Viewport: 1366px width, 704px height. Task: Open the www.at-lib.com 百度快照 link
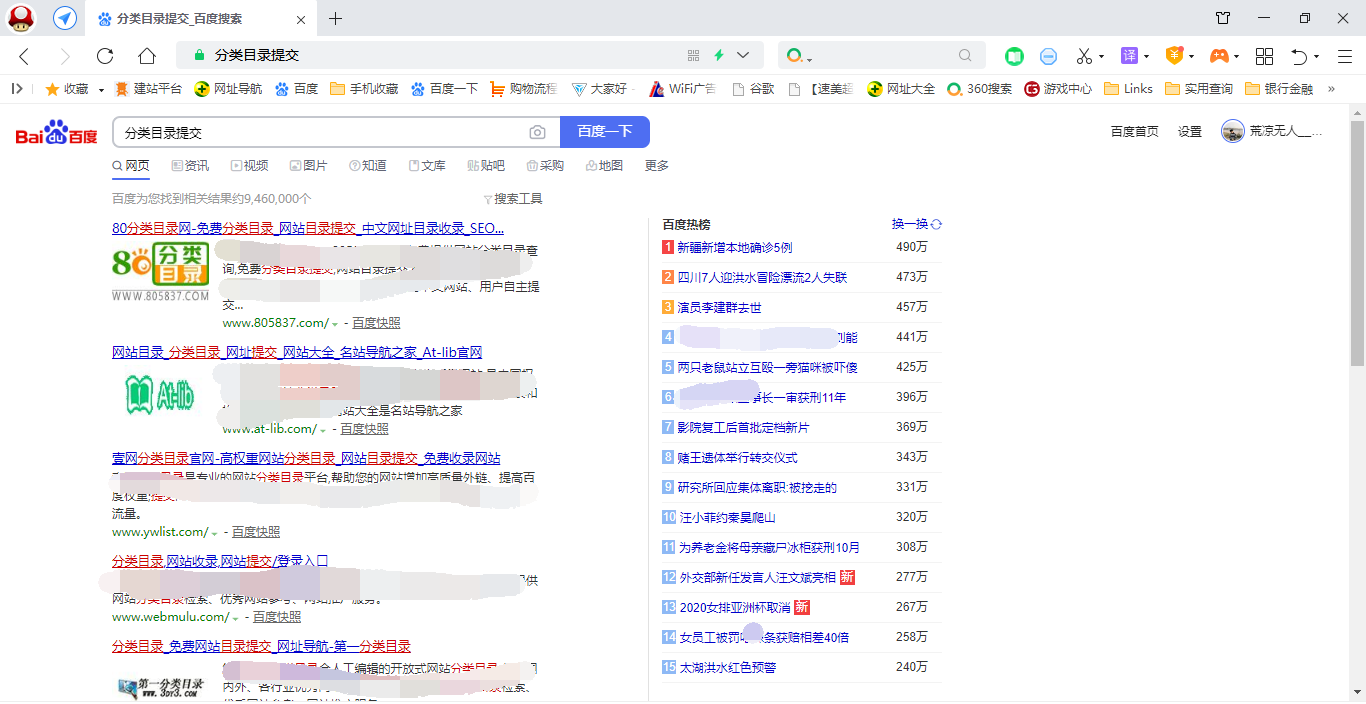(362, 429)
